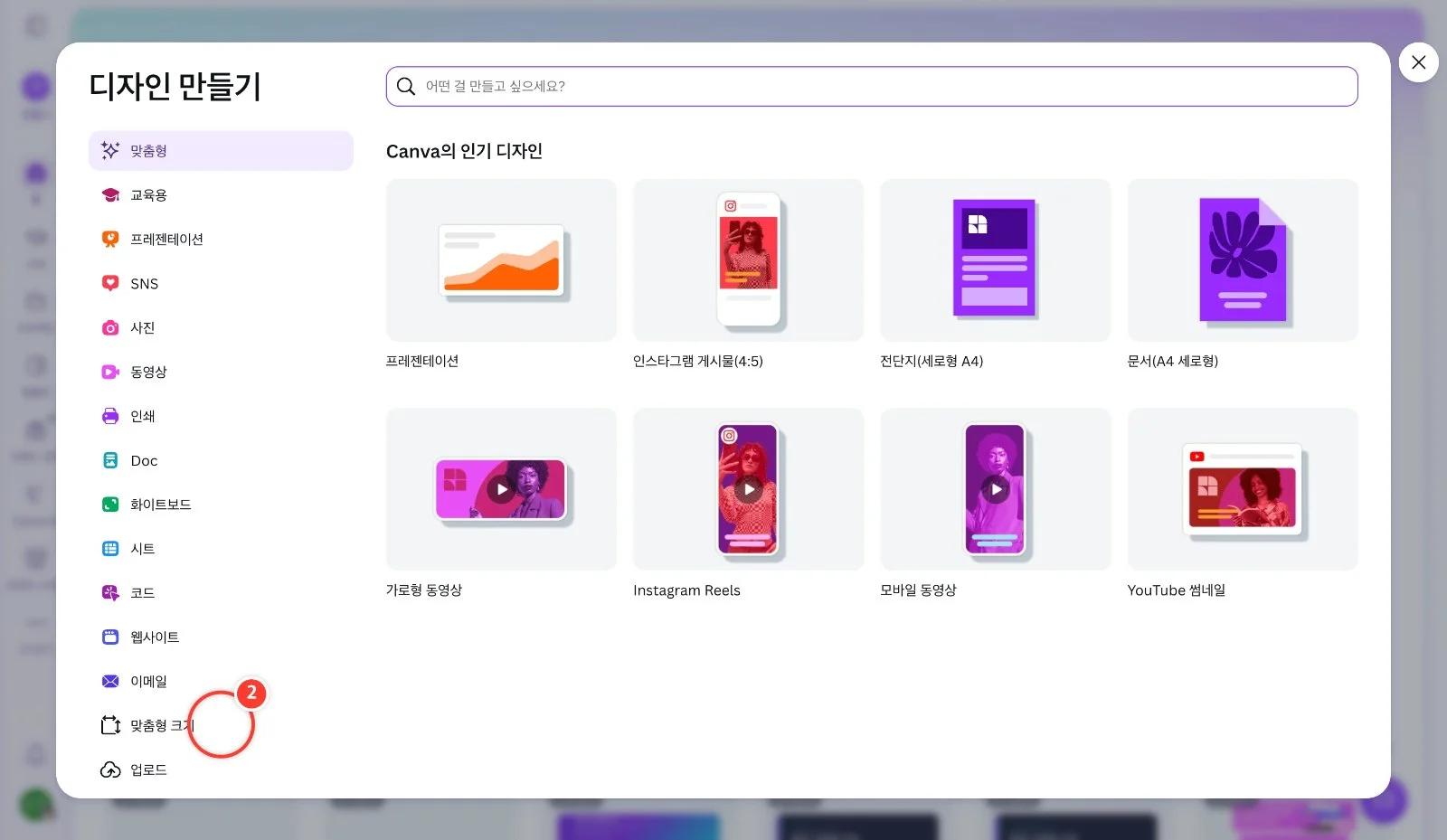Click the 교육용 graduation cap icon
The width and height of the screenshot is (1447, 840).
(x=110, y=195)
